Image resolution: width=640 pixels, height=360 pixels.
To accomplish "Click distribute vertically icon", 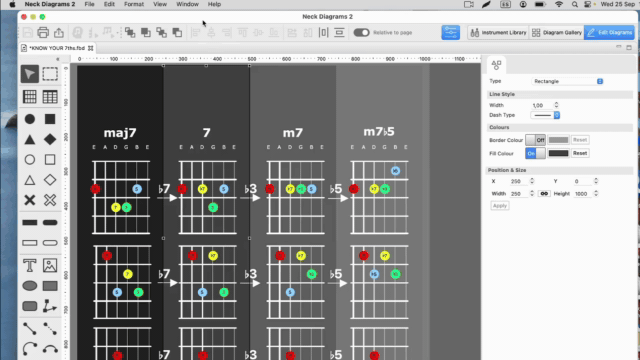I will [339, 32].
